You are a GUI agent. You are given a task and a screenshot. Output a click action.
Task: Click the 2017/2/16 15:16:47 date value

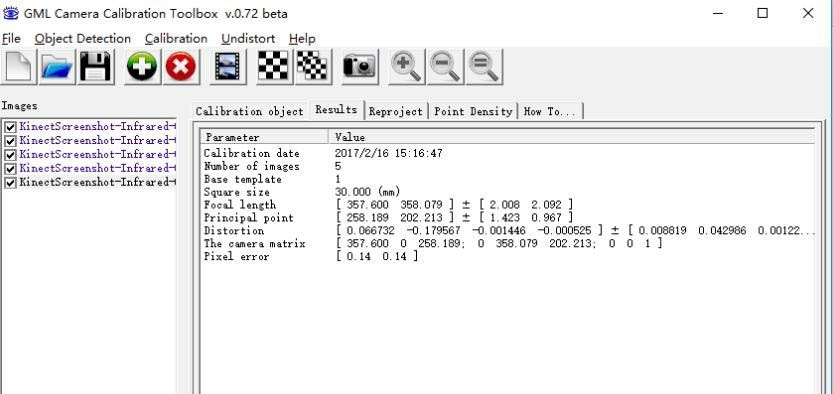coord(388,153)
